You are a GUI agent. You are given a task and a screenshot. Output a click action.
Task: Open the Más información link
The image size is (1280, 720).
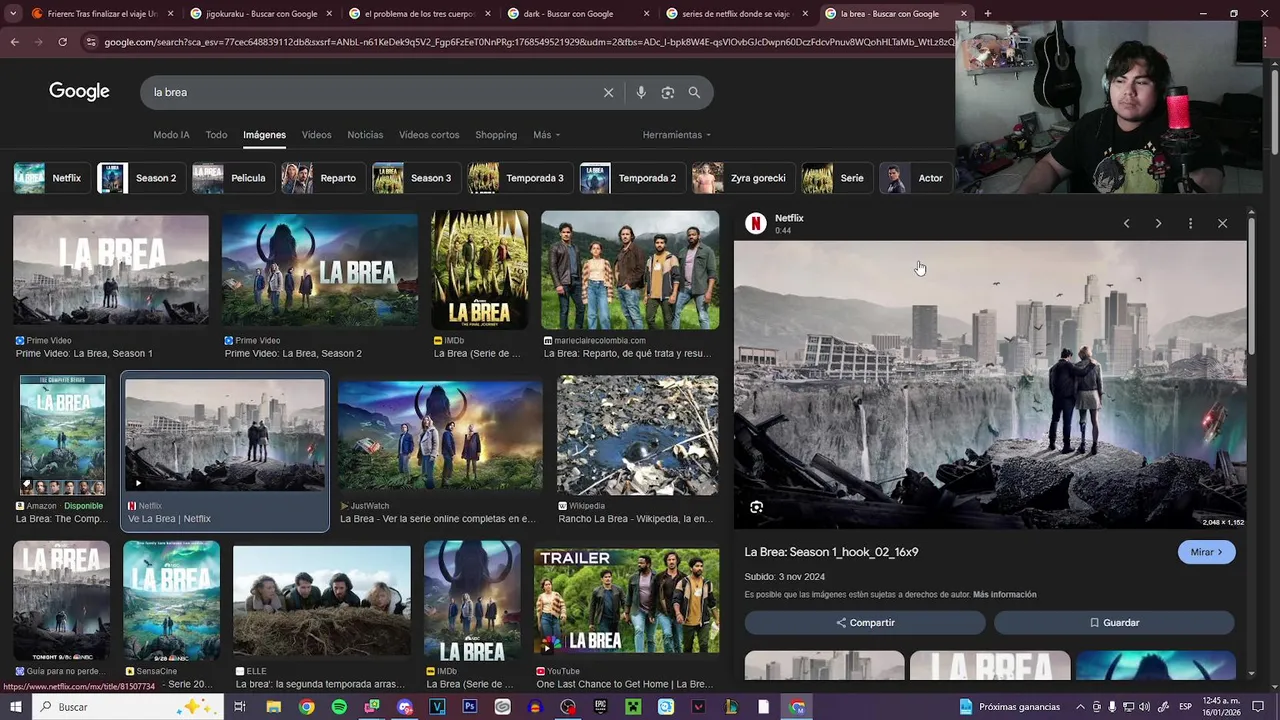(1004, 595)
